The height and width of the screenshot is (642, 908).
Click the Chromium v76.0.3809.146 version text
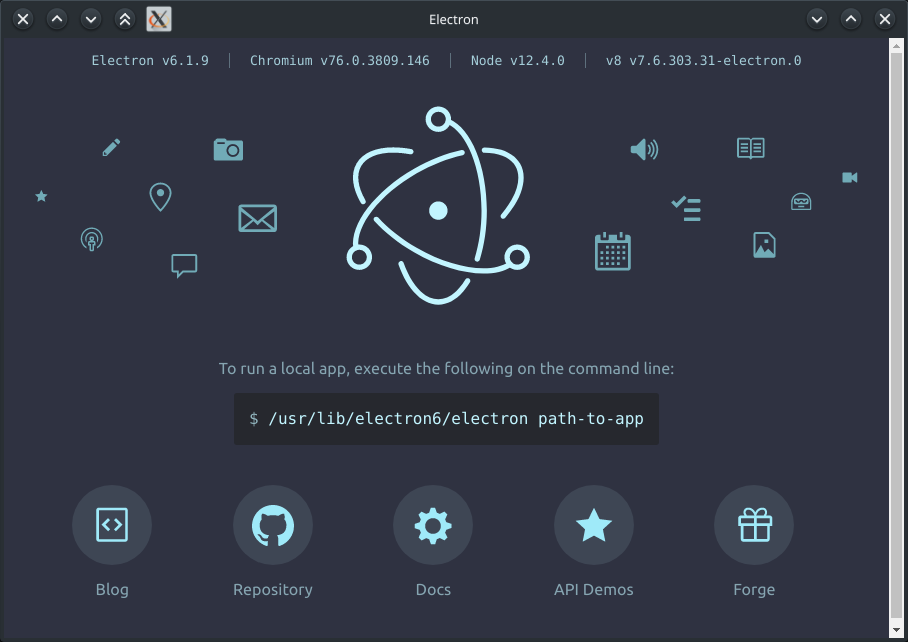pyautogui.click(x=340, y=60)
